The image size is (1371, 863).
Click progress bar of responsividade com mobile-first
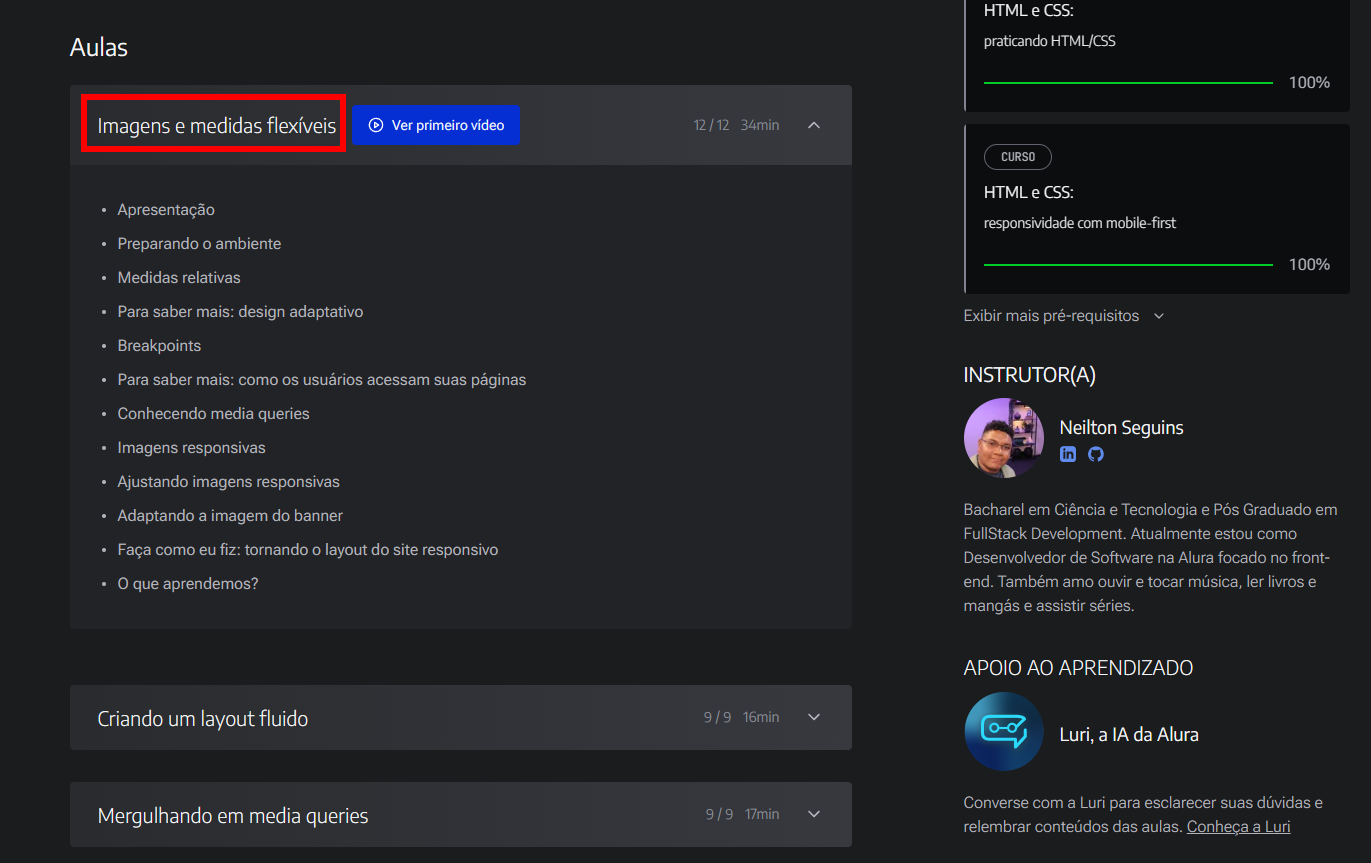click(x=1128, y=265)
